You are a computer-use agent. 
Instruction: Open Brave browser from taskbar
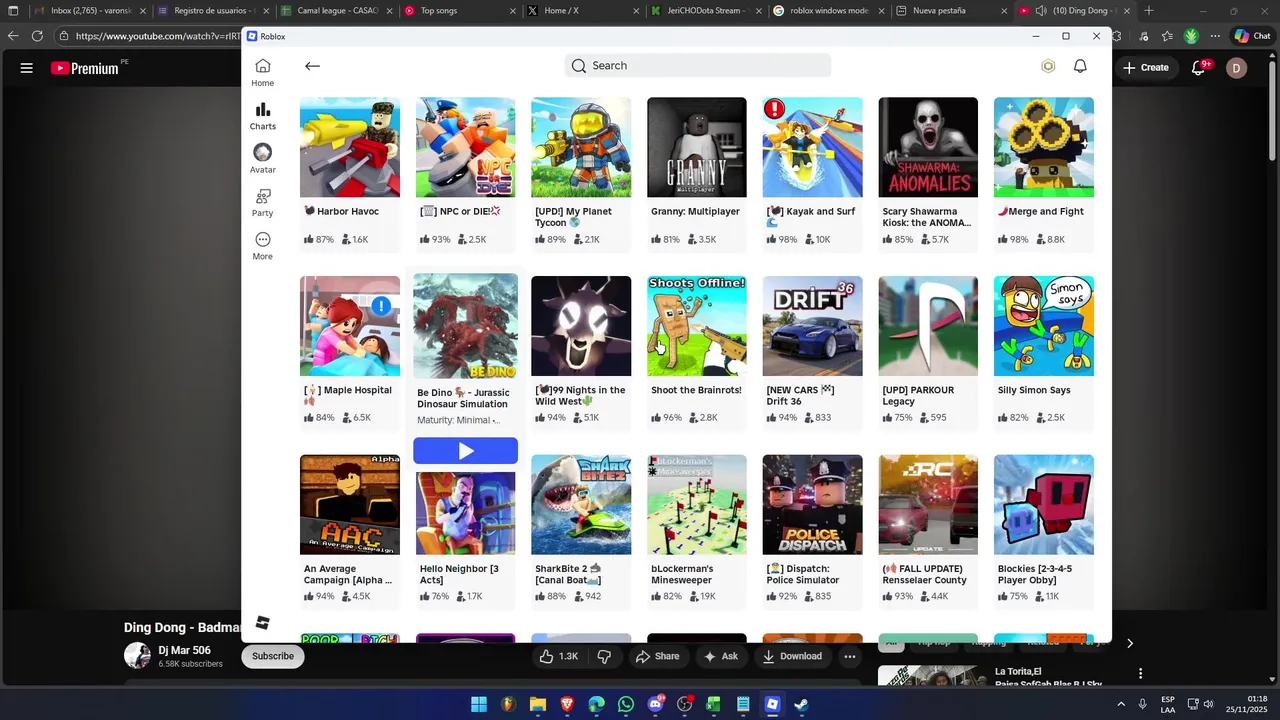567,704
